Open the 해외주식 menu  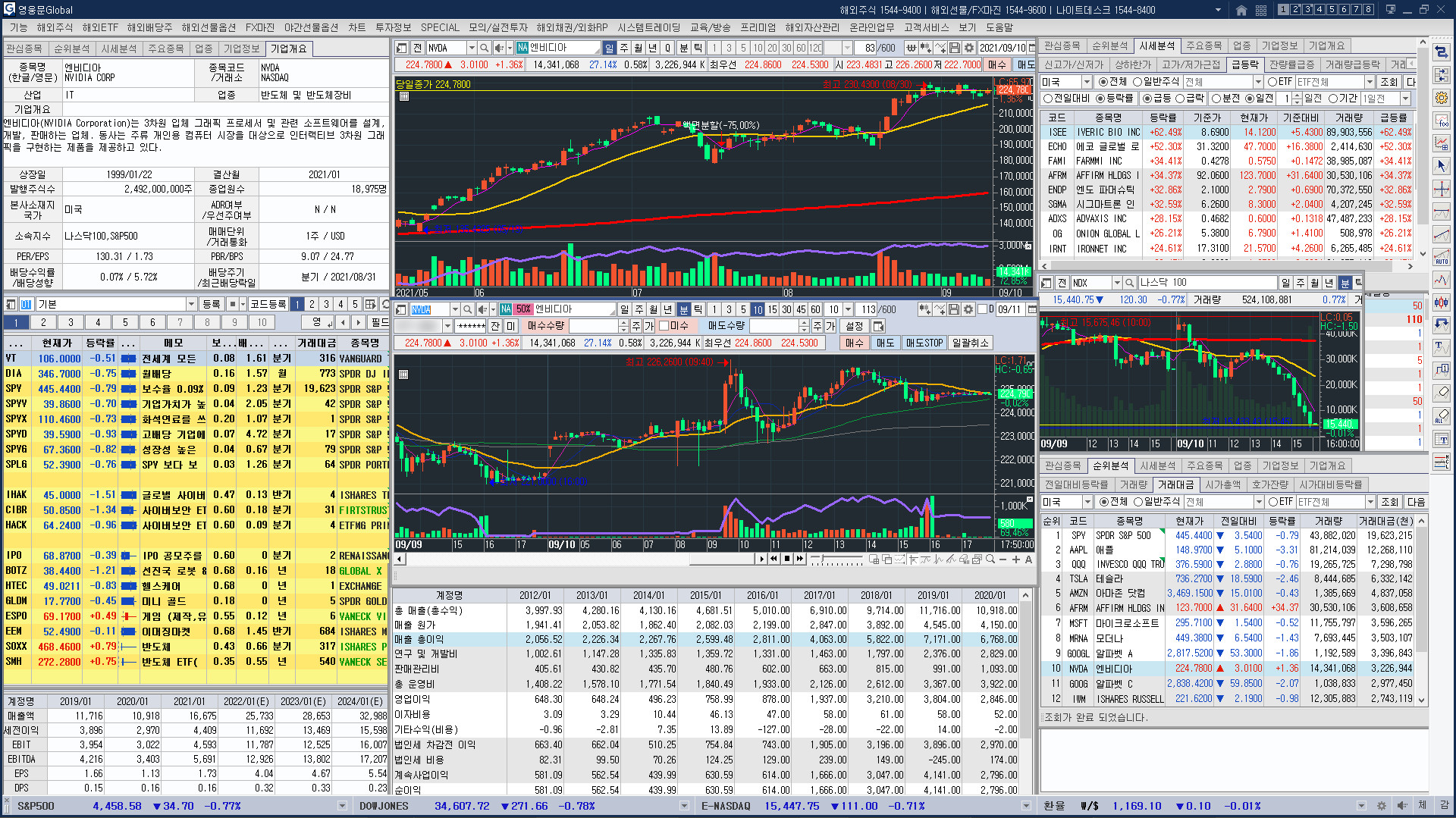click(55, 27)
